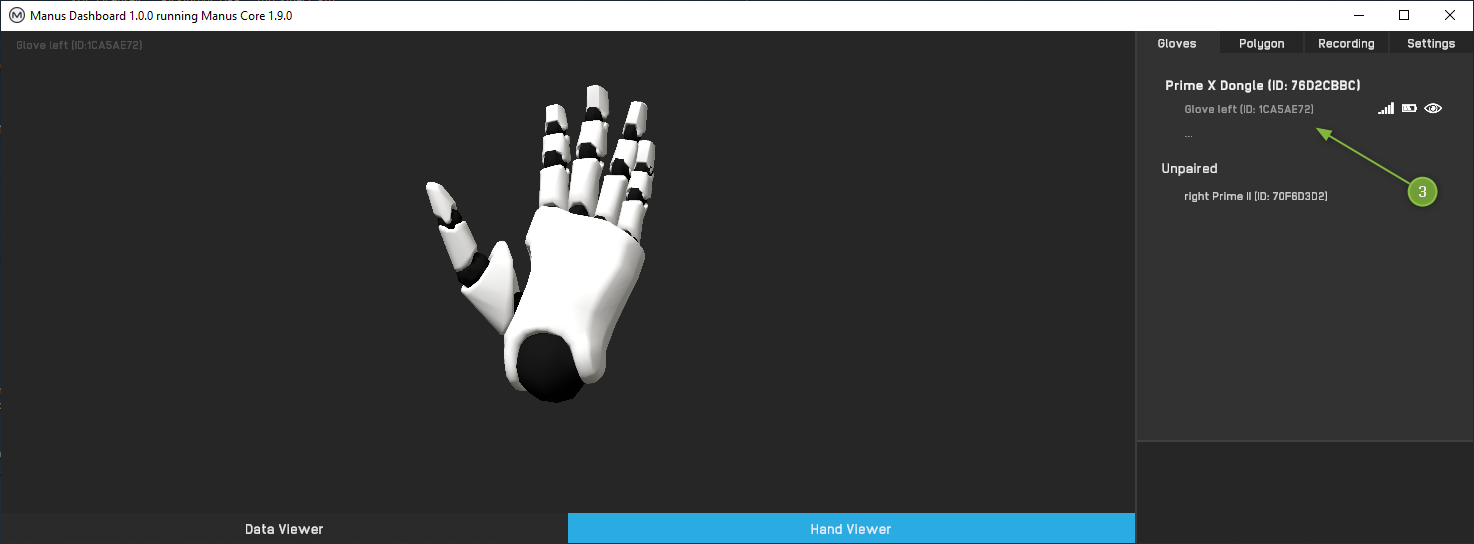This screenshot has height=544, width=1474.
Task: Click the empty '...' slot under the dongle
Action: click(x=1188, y=134)
